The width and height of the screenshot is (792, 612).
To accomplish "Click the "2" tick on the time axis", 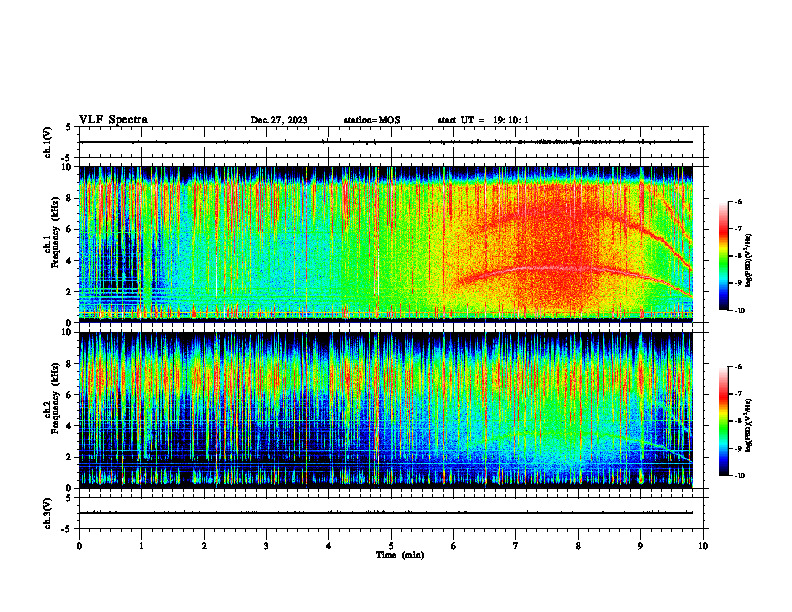I will 204,546.
